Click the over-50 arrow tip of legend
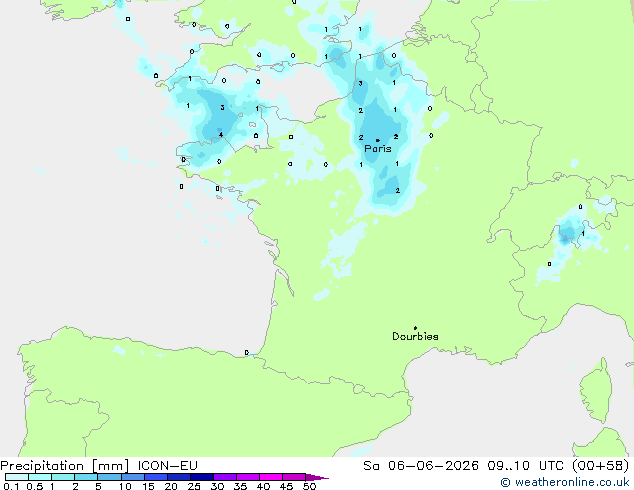Viewport: 634px width, 490px height. tap(317, 477)
